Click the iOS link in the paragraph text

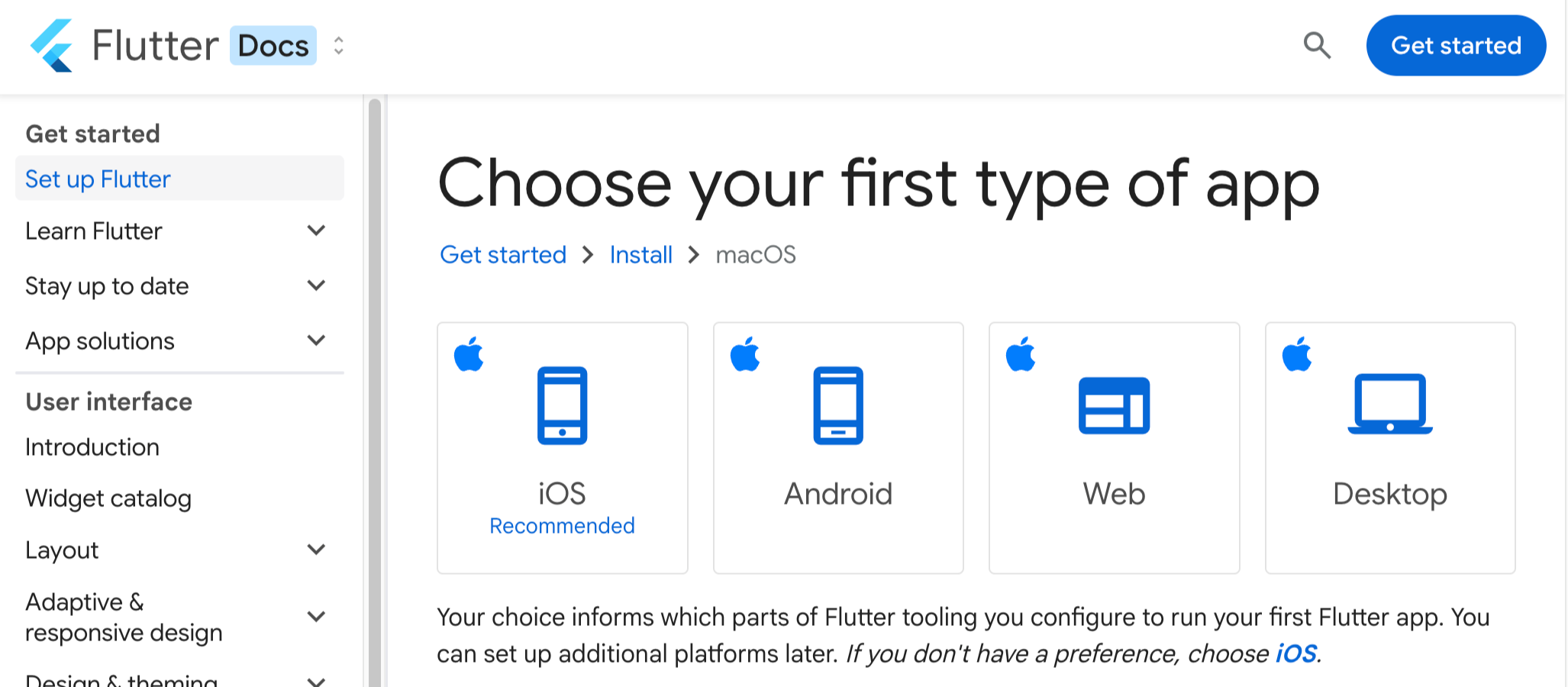[x=1296, y=653]
